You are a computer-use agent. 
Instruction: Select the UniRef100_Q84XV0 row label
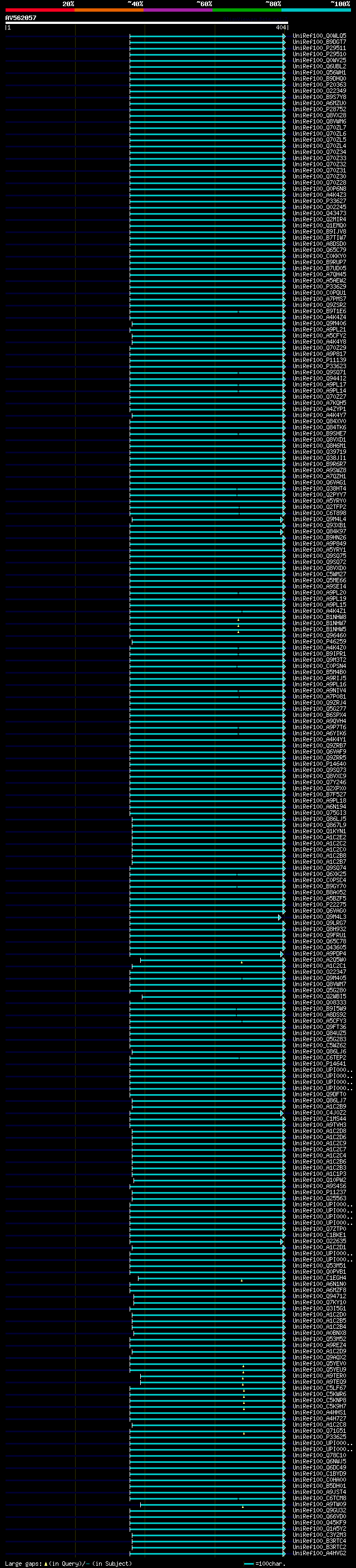pos(319,421)
